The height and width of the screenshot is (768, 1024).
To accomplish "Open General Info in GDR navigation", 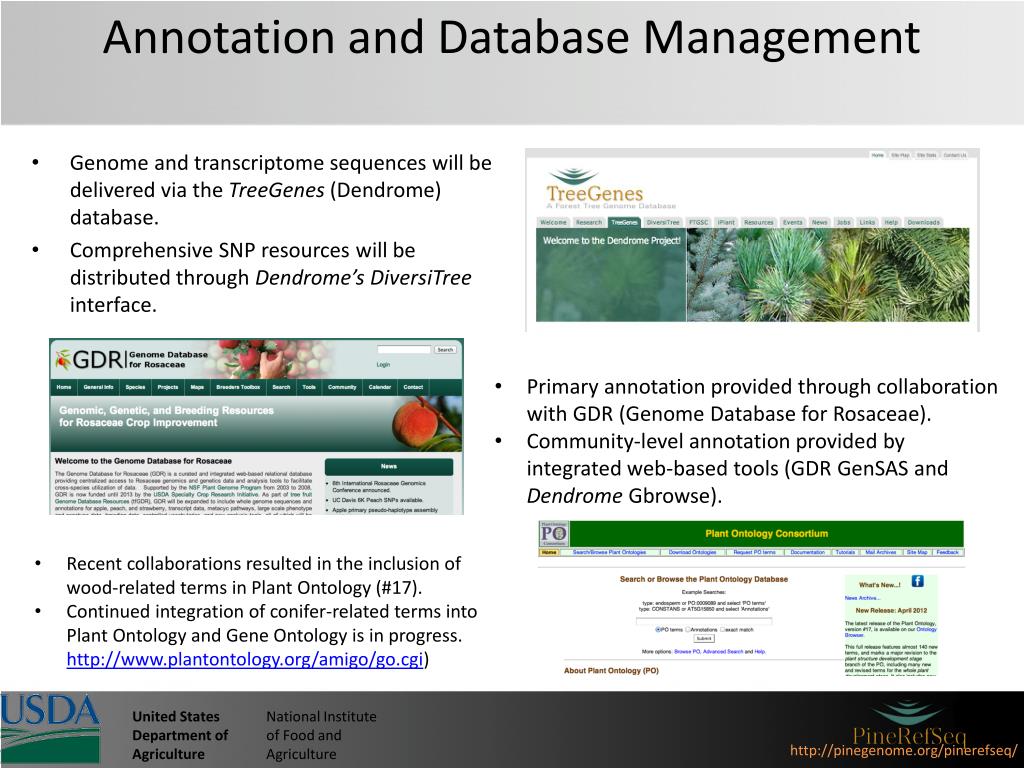I will click(99, 387).
